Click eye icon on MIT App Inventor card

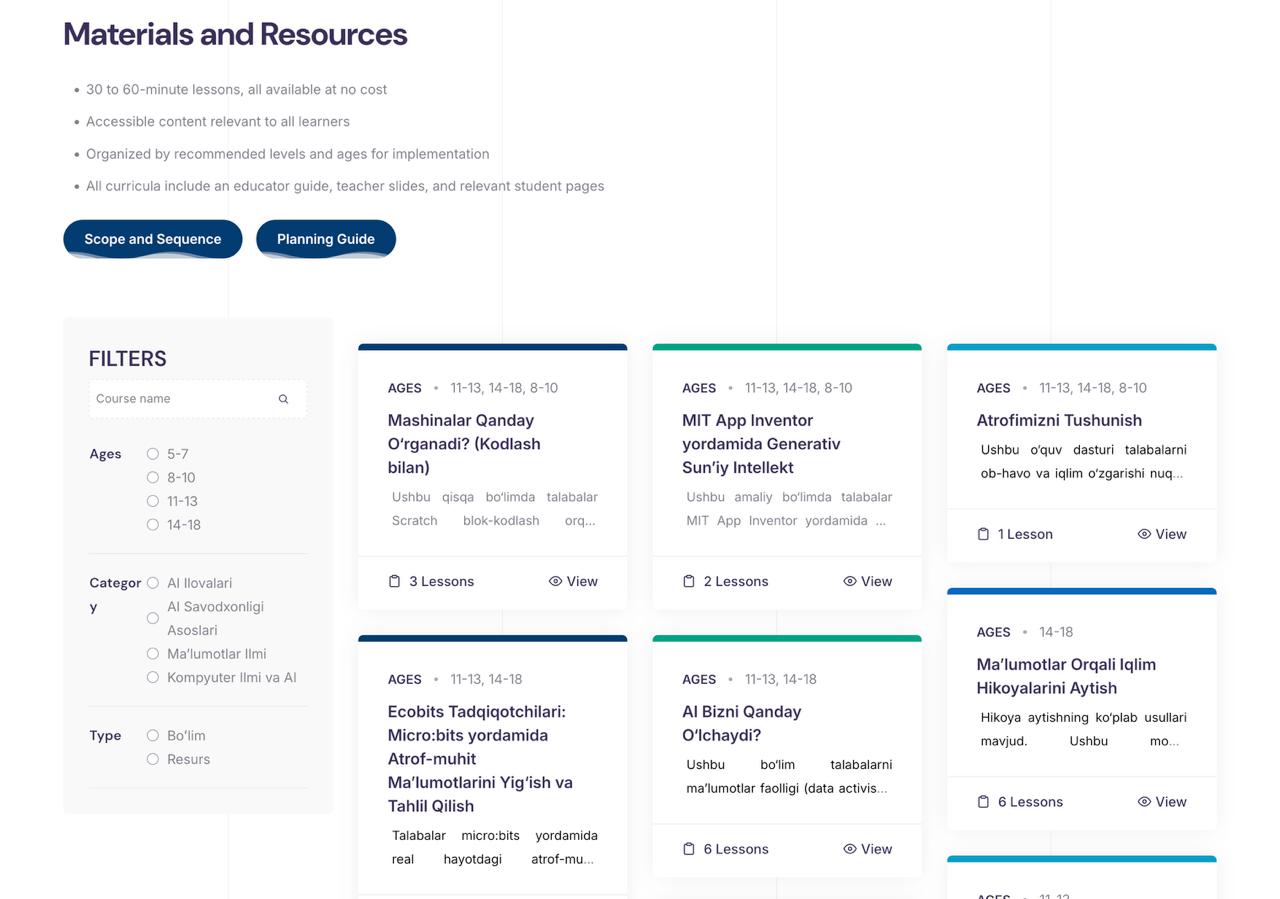click(x=849, y=582)
